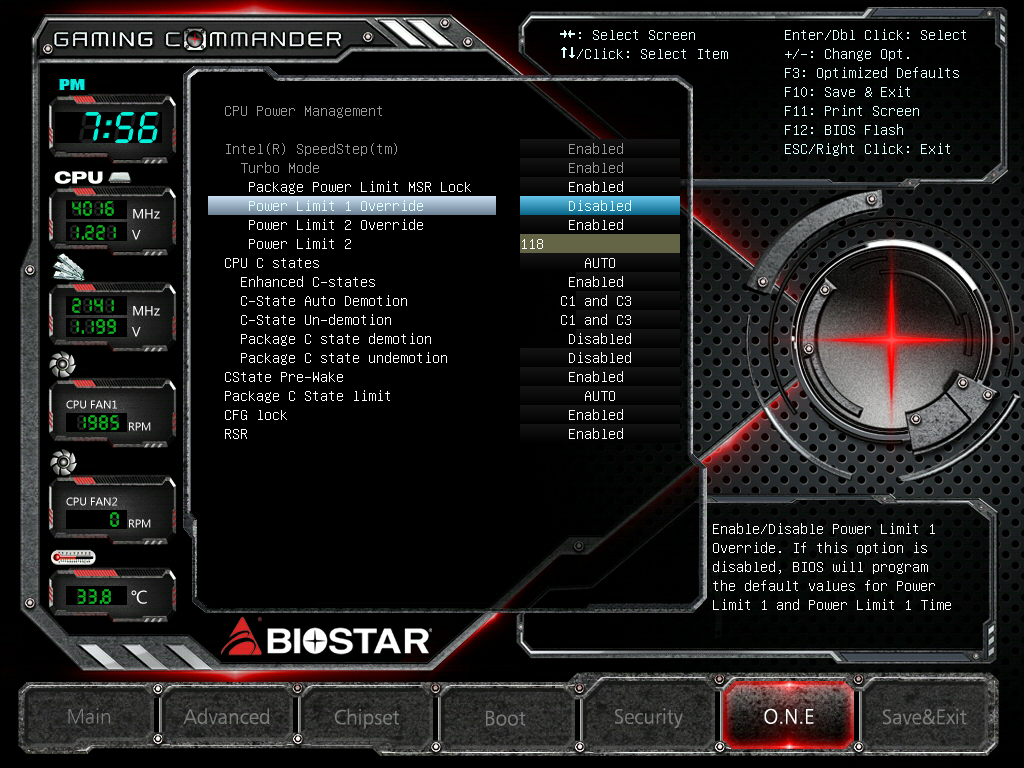Select the RSR label

pos(236,434)
